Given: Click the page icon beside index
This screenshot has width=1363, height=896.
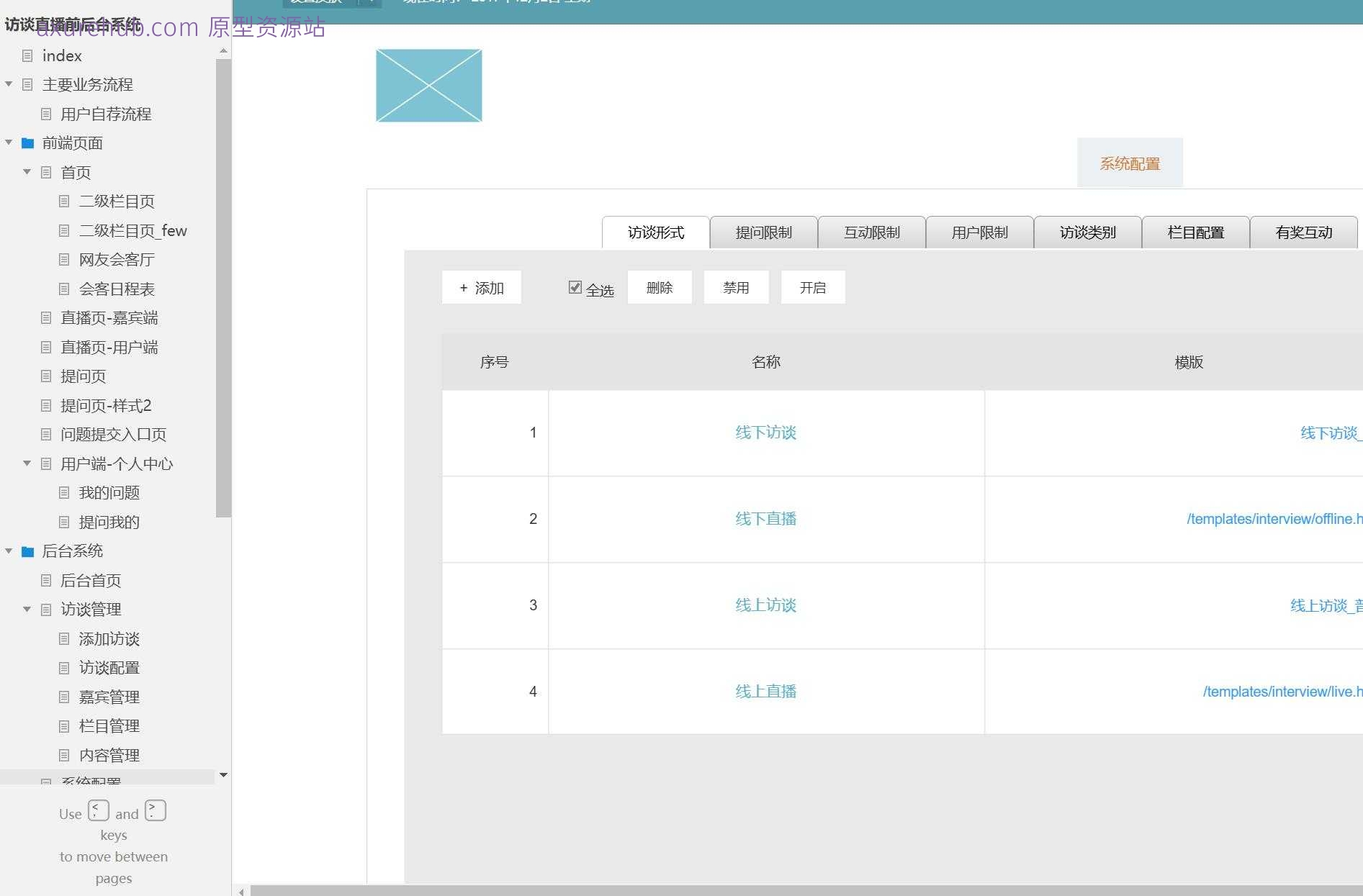Looking at the screenshot, I should (x=28, y=56).
